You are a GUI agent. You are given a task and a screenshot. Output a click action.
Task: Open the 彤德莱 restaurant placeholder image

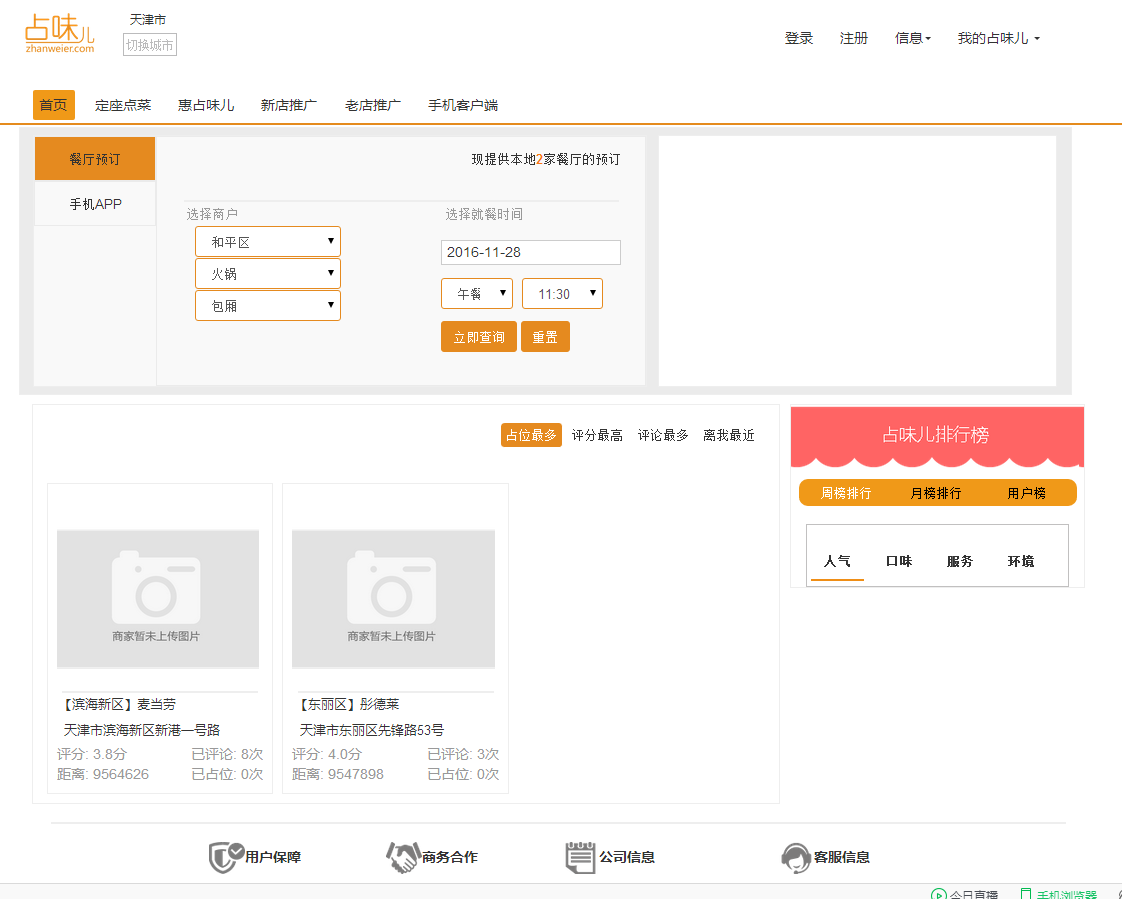(393, 598)
